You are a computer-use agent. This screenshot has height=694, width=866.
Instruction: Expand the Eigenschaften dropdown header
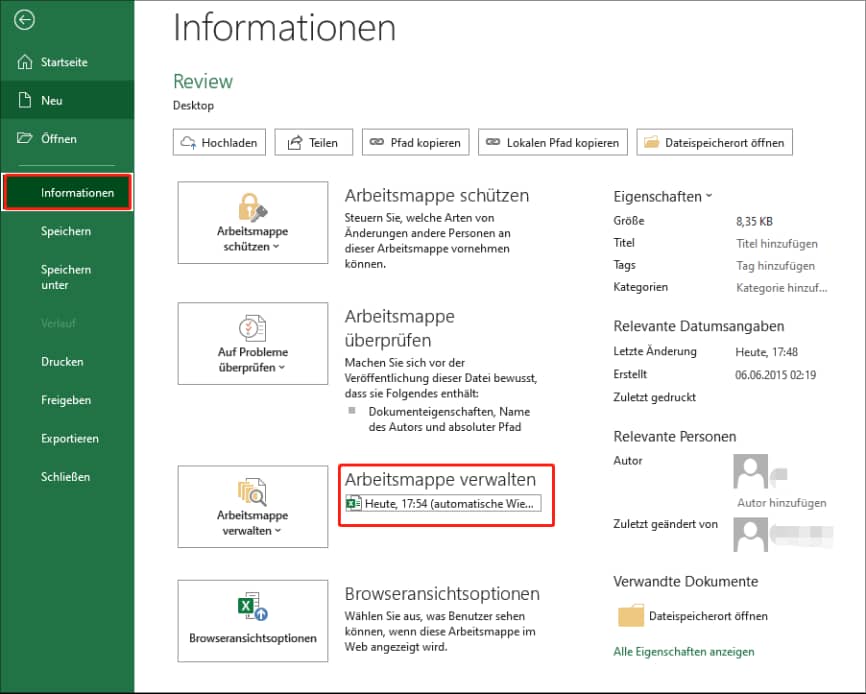click(x=663, y=197)
